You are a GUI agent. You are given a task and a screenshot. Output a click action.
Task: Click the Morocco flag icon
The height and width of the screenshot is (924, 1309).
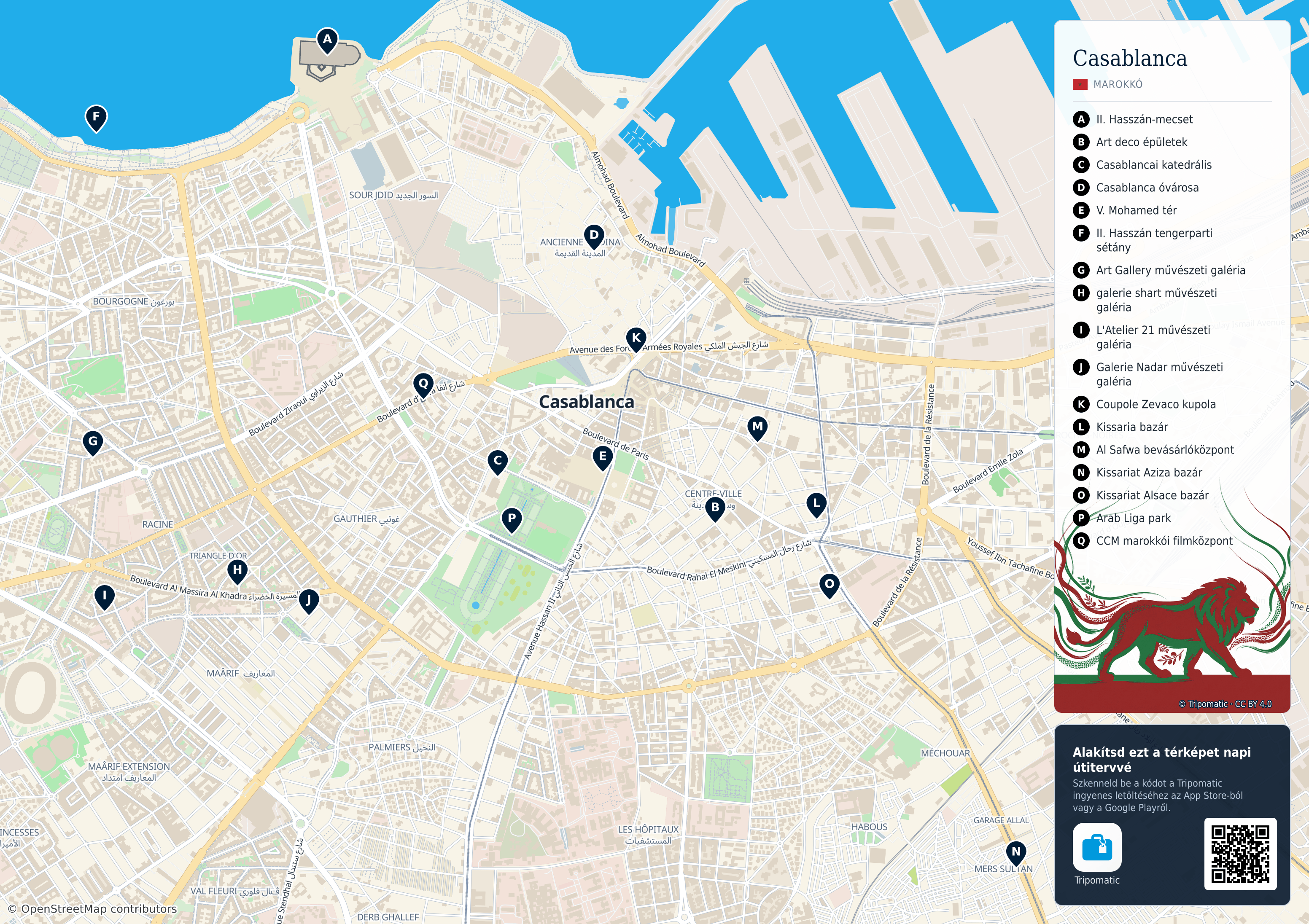(1080, 84)
